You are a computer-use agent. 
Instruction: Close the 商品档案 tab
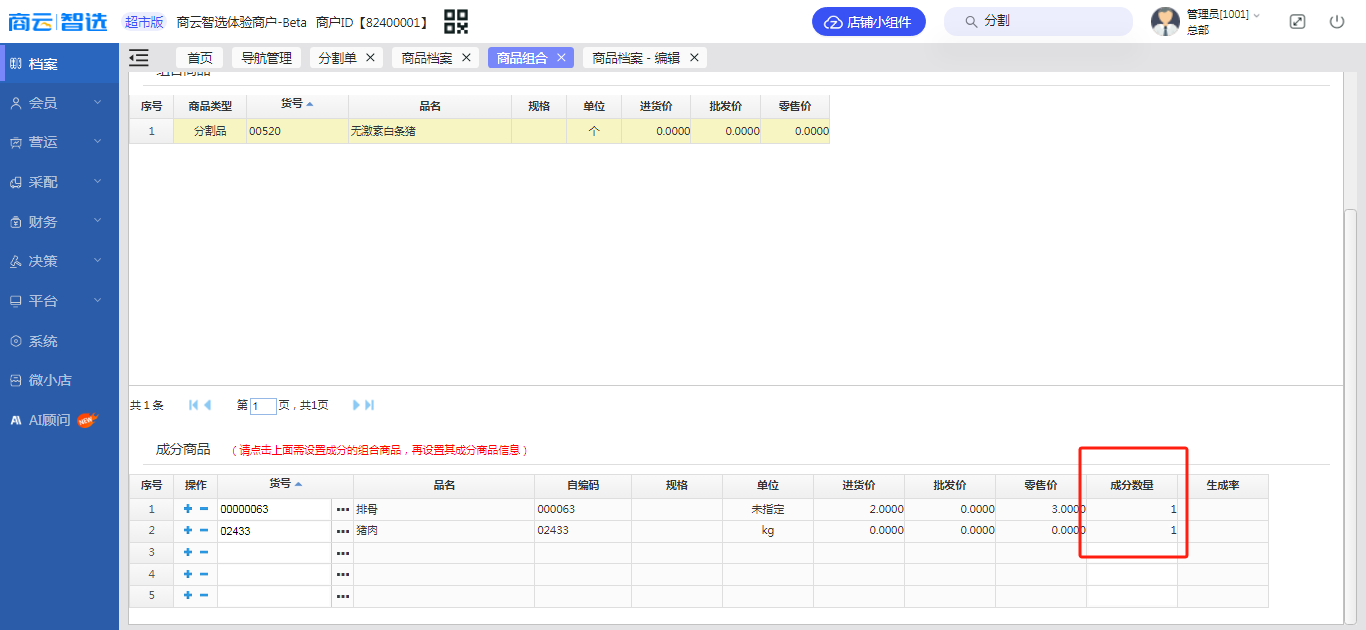pyautogui.click(x=466, y=58)
